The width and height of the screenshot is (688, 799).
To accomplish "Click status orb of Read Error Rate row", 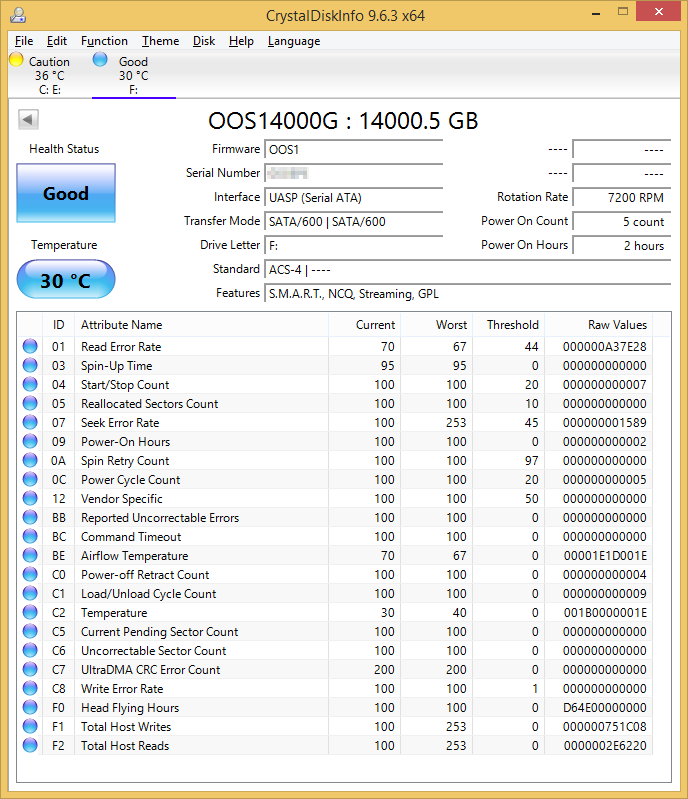I will 30,347.
